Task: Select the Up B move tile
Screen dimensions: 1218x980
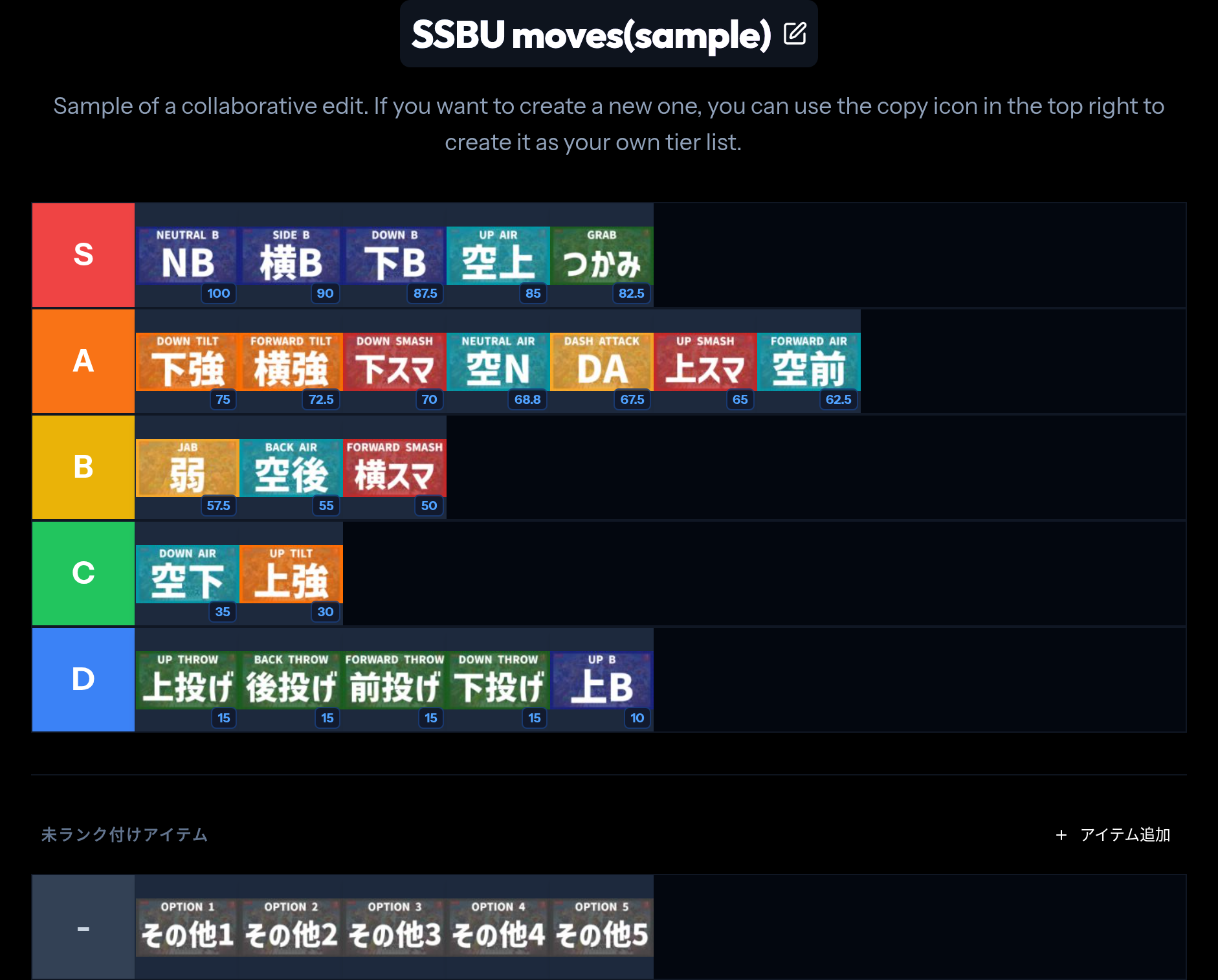Action: 602,680
